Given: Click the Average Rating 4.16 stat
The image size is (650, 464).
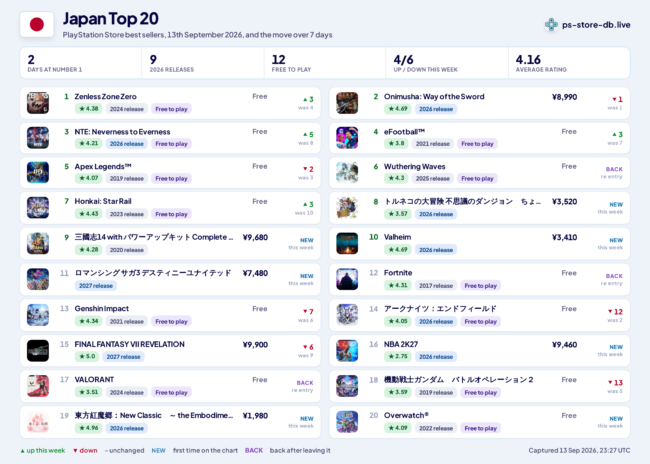Looking at the screenshot, I should [x=569, y=63].
